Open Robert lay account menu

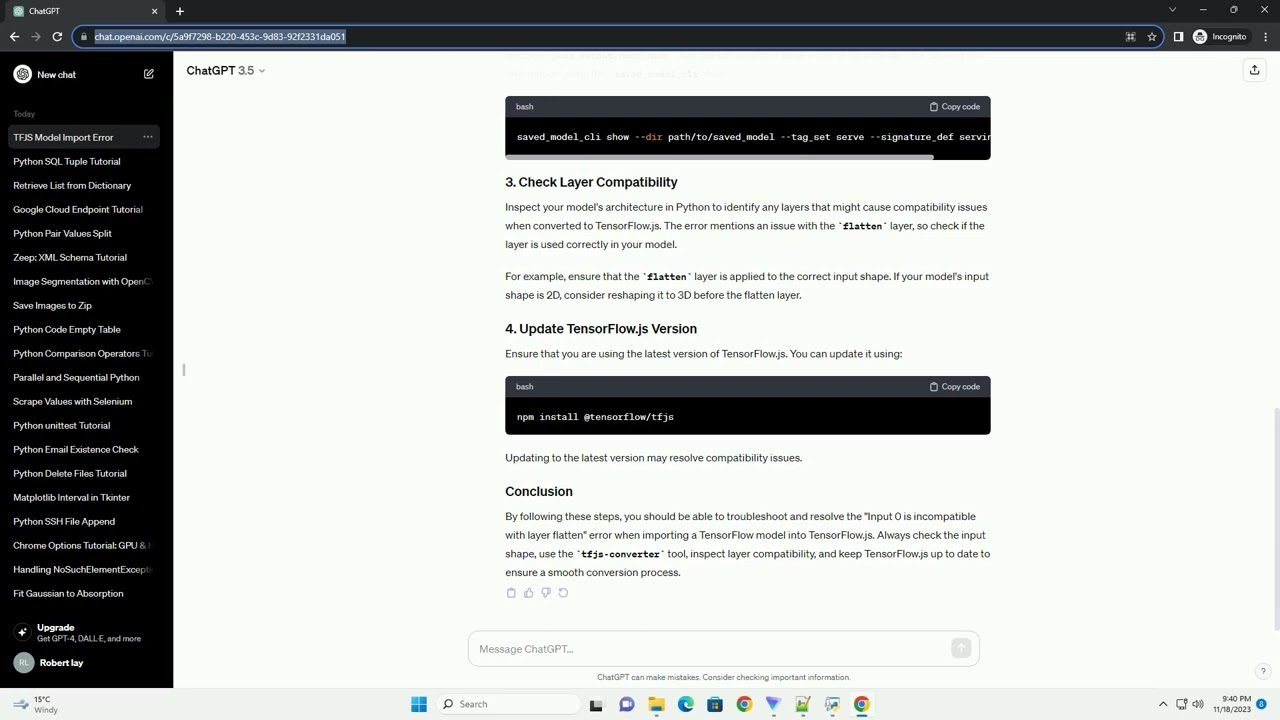(86, 663)
